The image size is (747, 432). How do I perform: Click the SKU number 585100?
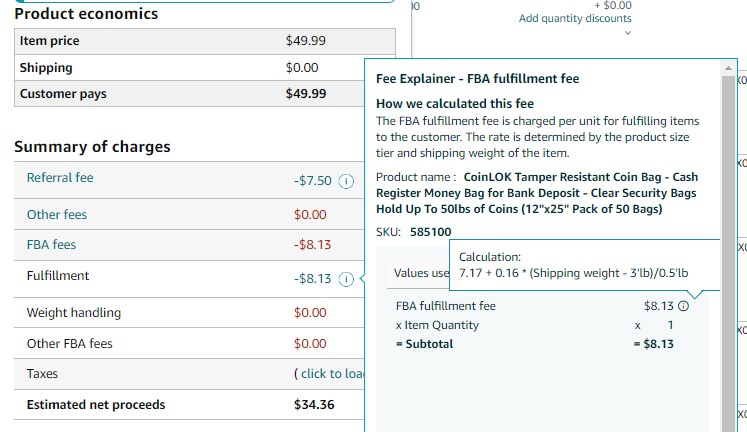click(x=430, y=232)
